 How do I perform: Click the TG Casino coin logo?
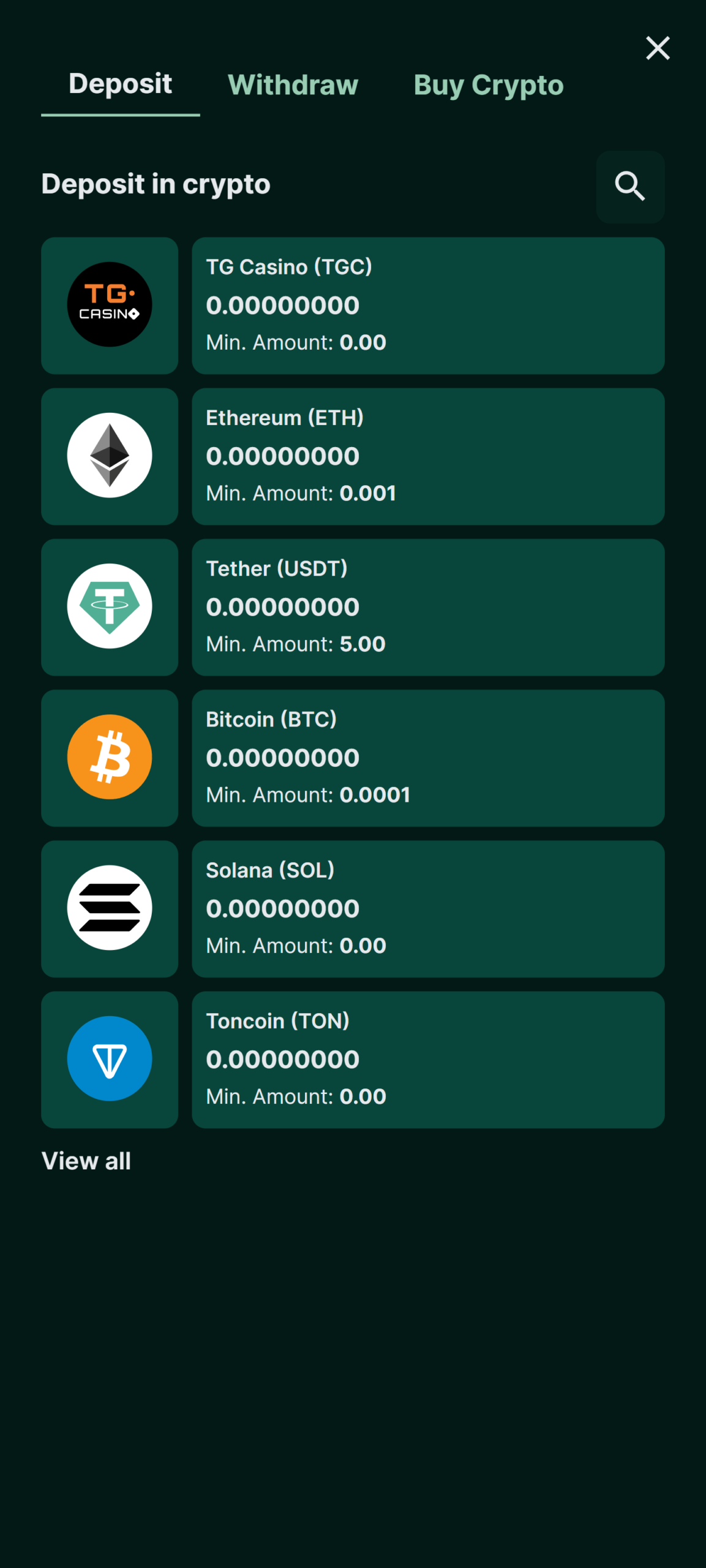click(x=110, y=304)
